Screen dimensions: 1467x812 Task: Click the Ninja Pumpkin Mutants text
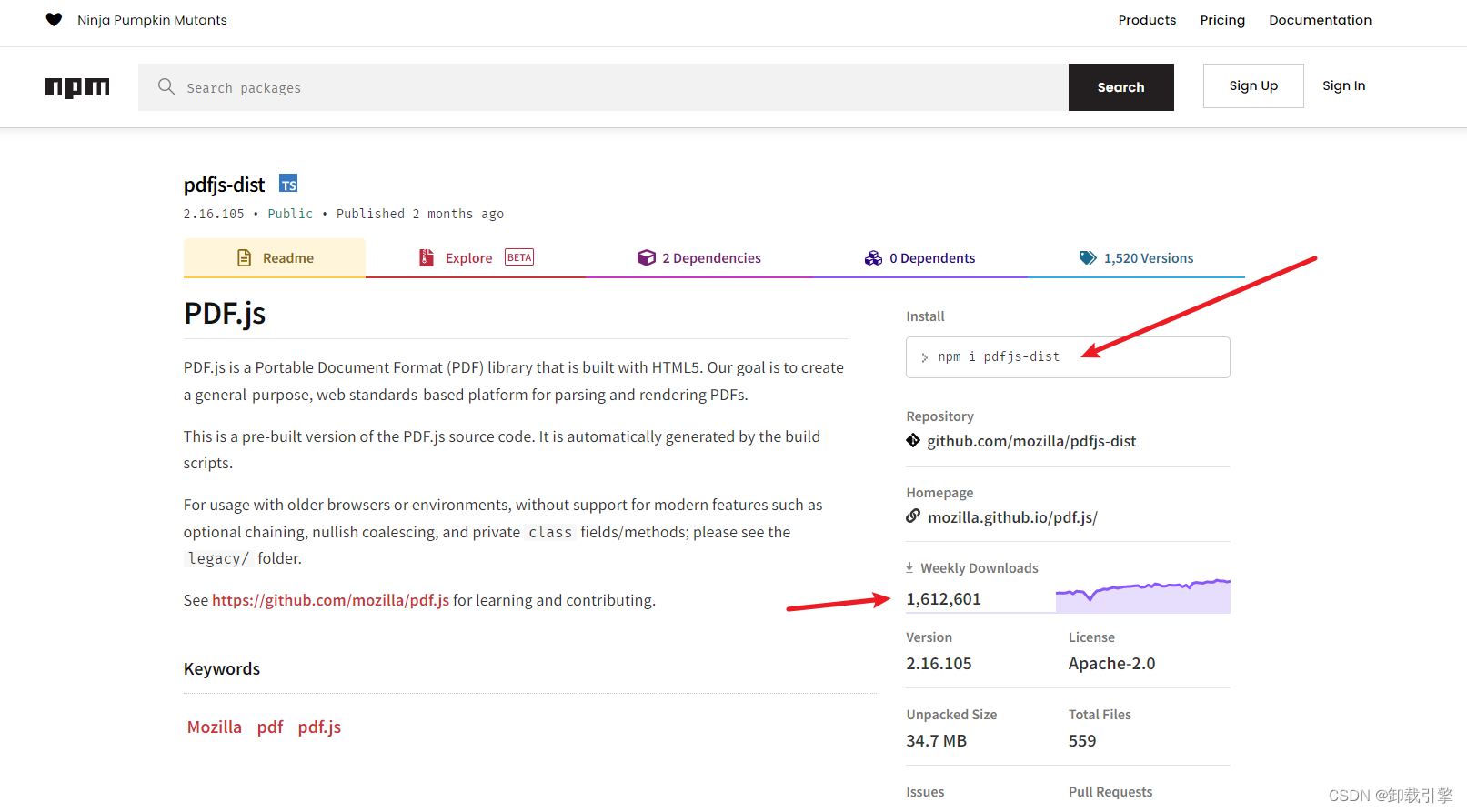(x=152, y=20)
